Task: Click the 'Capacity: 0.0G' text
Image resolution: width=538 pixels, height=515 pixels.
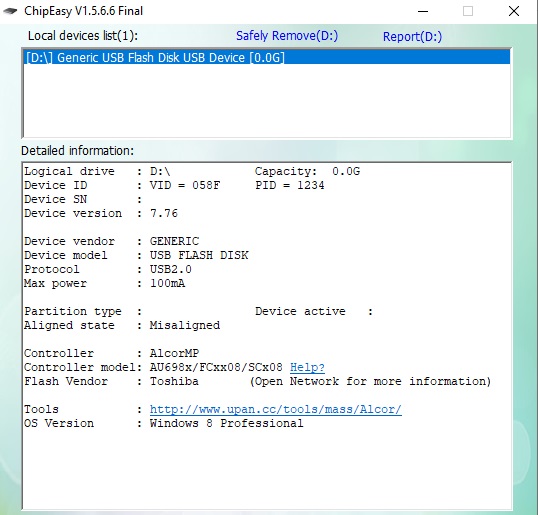Action: click(307, 171)
